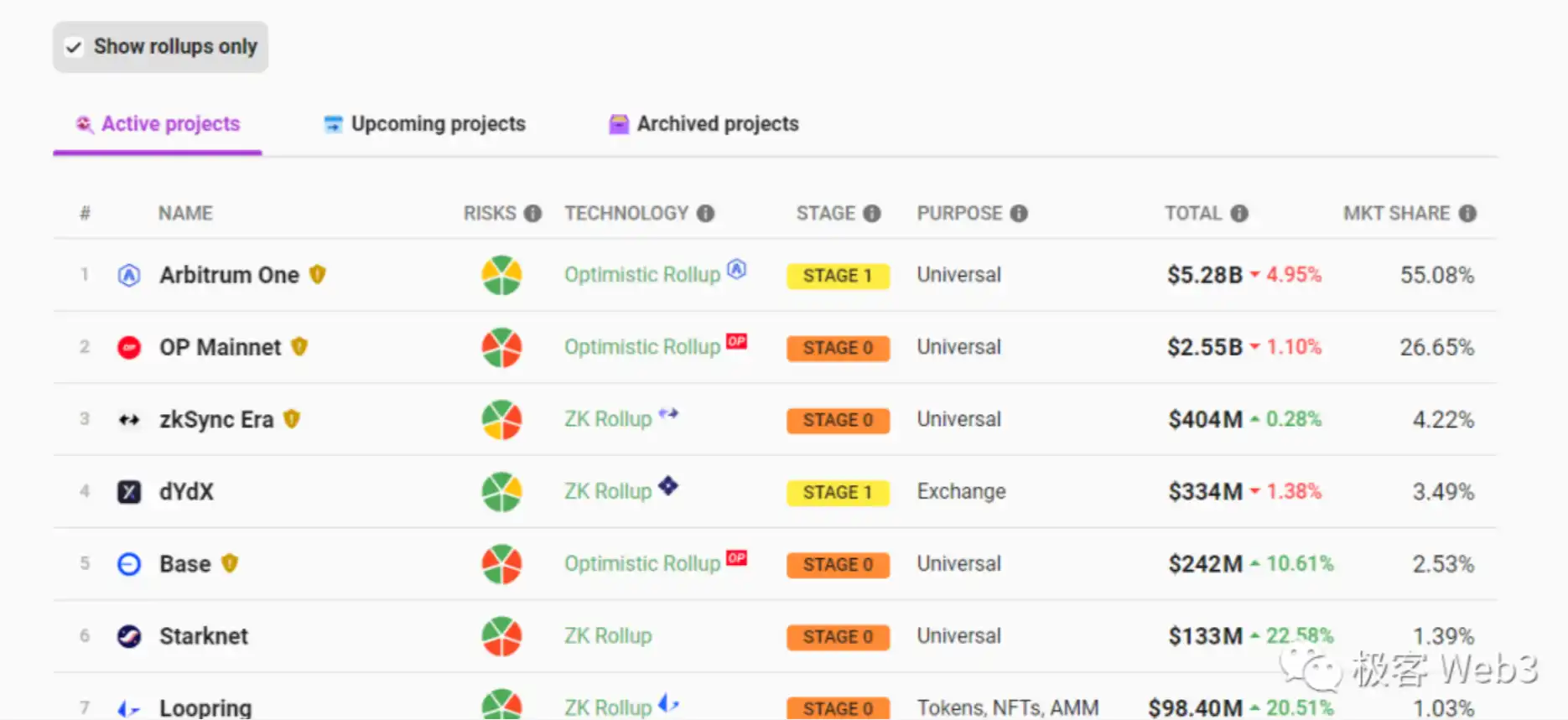Viewport: 1568px width, 720px height.
Task: Click the Technology column info icon
Action: click(706, 214)
